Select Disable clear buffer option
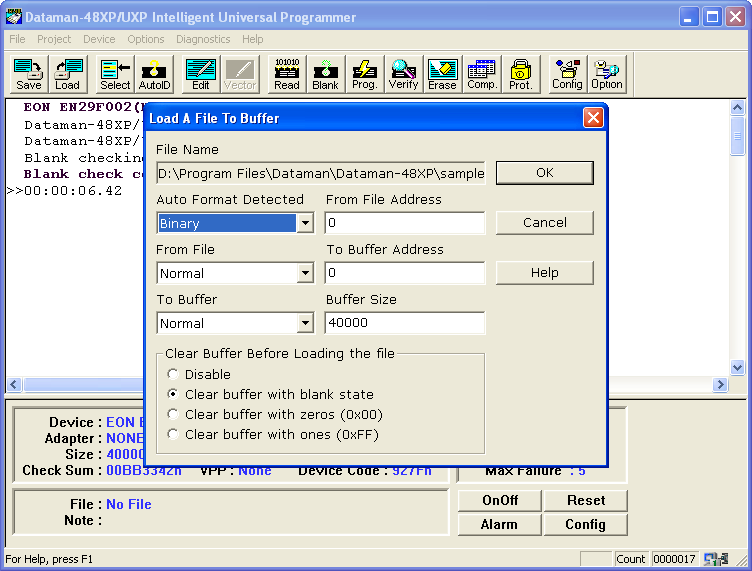 pos(173,374)
